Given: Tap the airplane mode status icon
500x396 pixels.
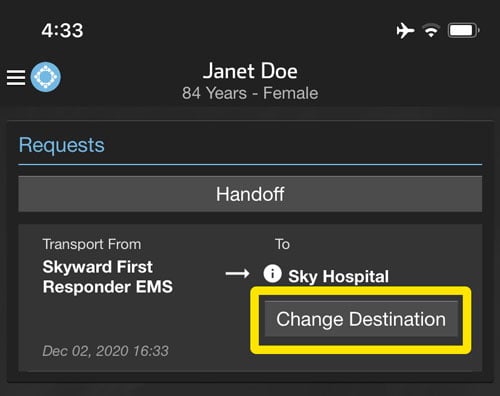Looking at the screenshot, I should tap(405, 31).
